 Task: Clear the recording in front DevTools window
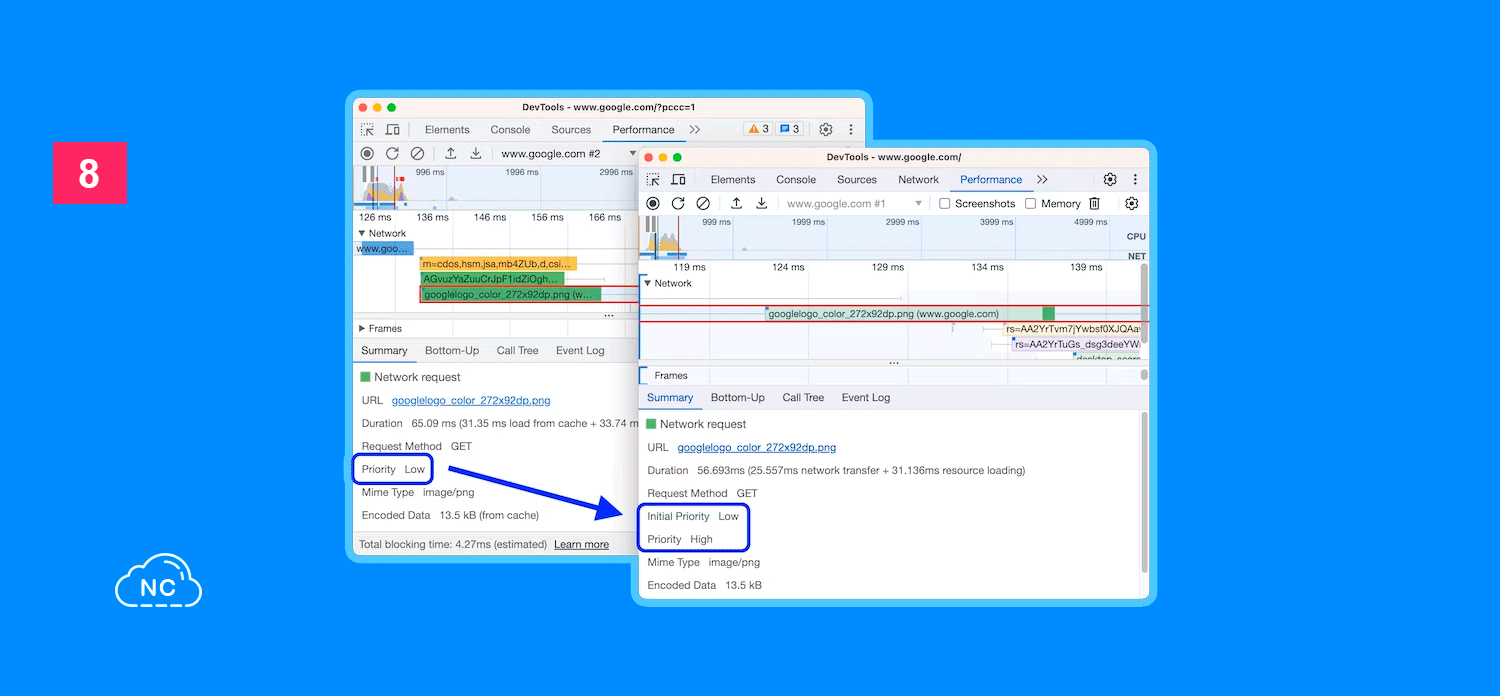pyautogui.click(x=703, y=204)
